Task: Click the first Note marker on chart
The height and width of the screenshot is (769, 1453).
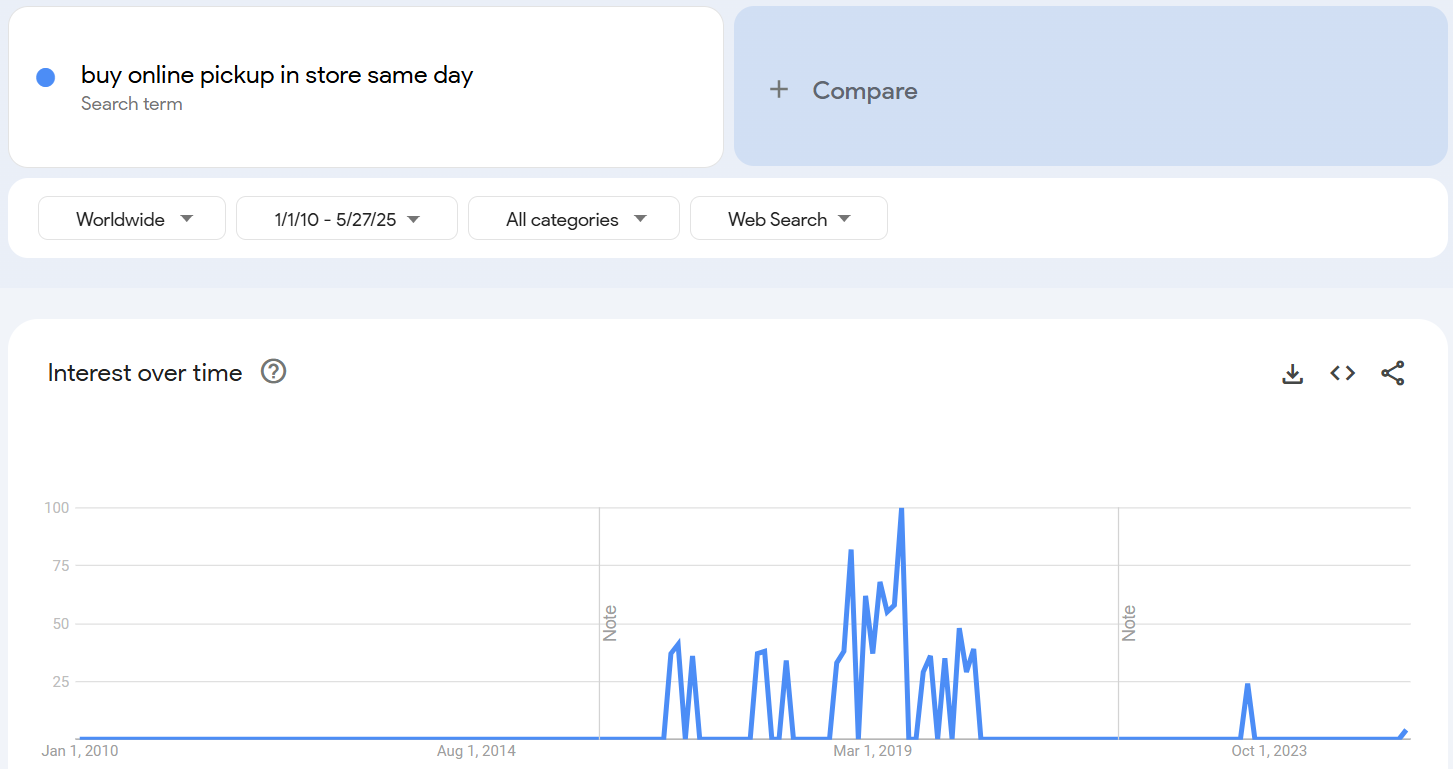Action: [x=610, y=623]
